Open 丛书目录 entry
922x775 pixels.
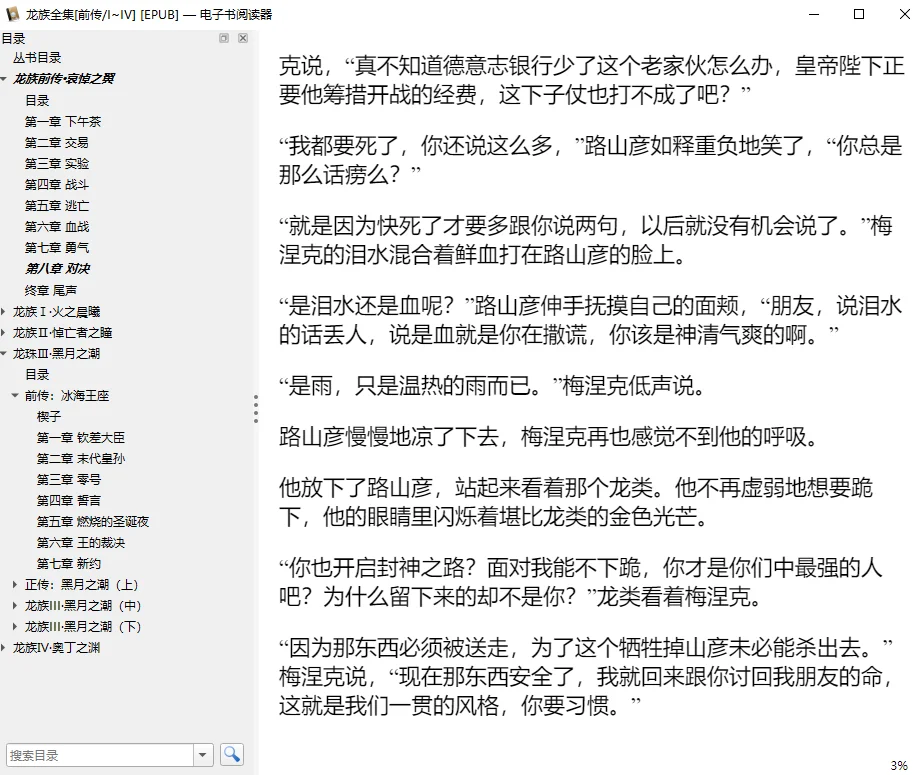(37, 58)
